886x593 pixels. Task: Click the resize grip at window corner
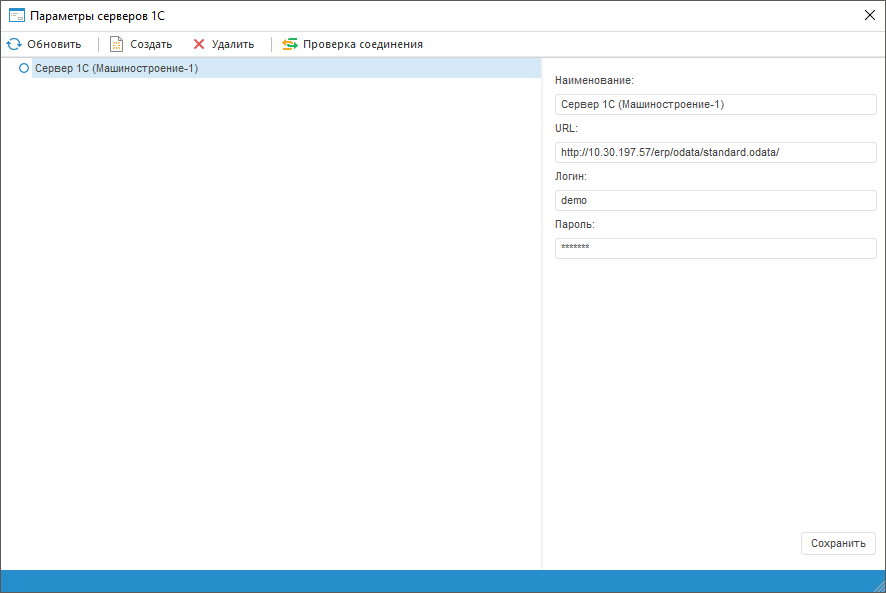point(879,587)
